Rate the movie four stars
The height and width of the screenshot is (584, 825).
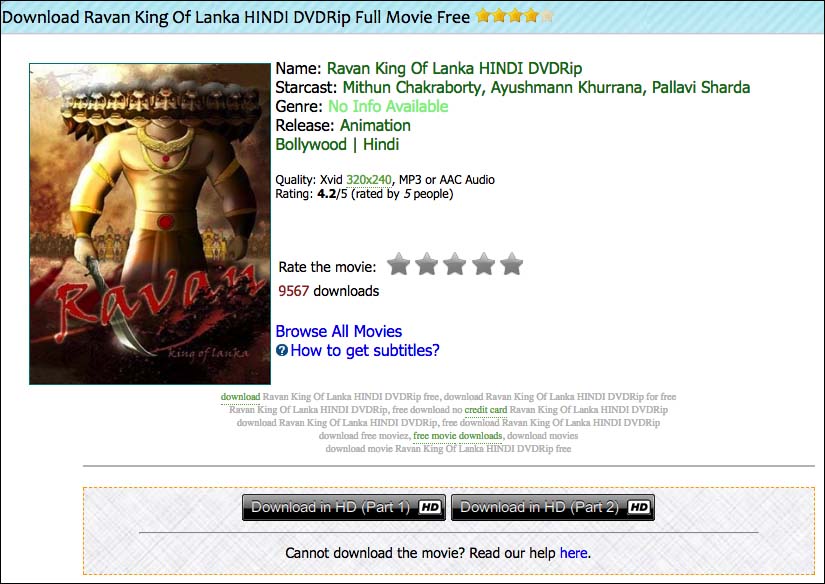(483, 264)
